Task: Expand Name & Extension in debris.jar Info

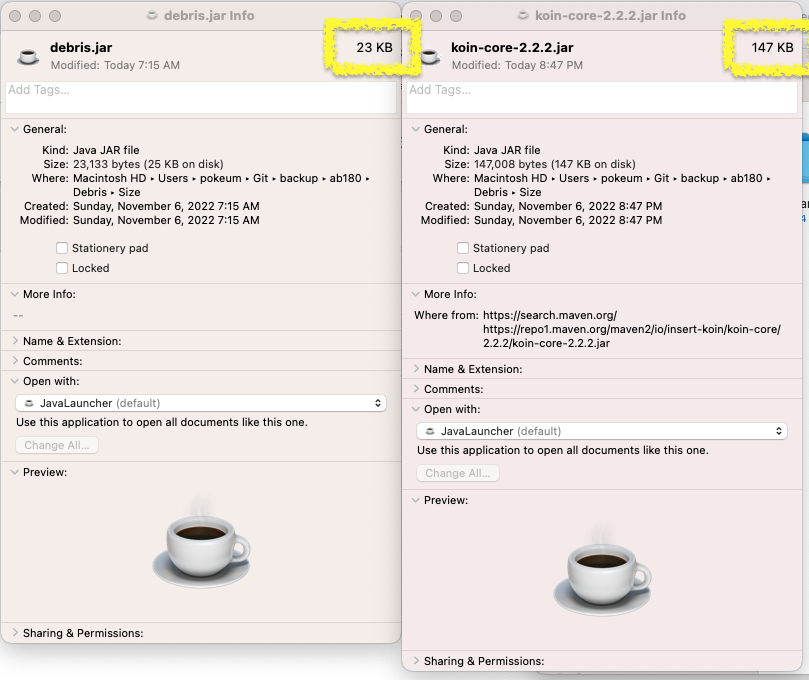Action: [x=14, y=341]
